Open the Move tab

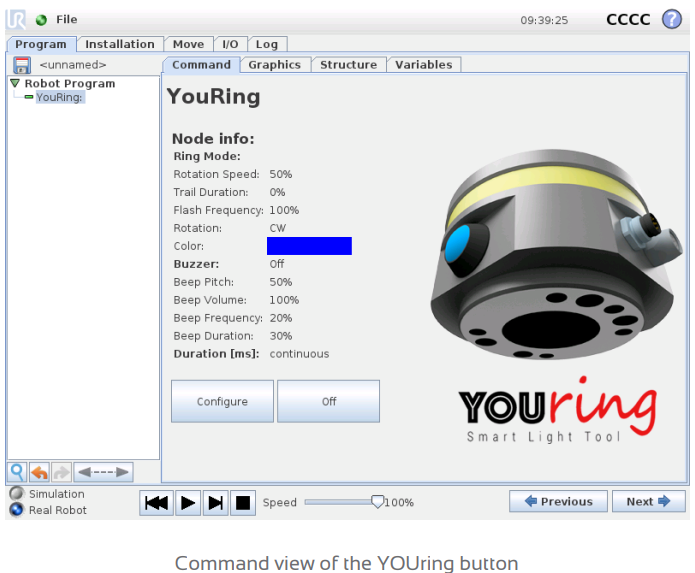point(188,44)
